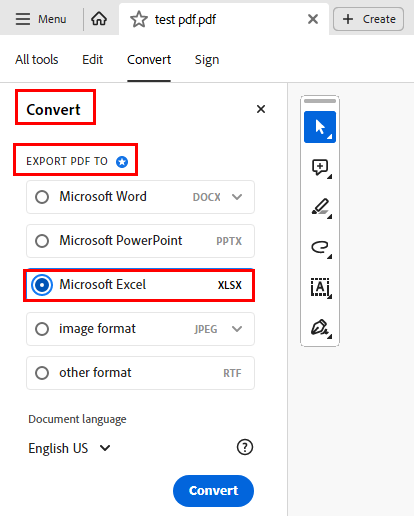This screenshot has height=516, width=414.
Task: Click the RTF format label
Action: (x=232, y=373)
